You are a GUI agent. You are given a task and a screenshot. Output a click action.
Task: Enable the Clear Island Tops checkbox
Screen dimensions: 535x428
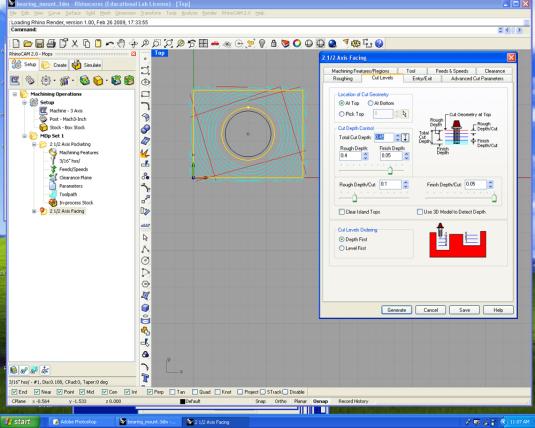click(342, 212)
